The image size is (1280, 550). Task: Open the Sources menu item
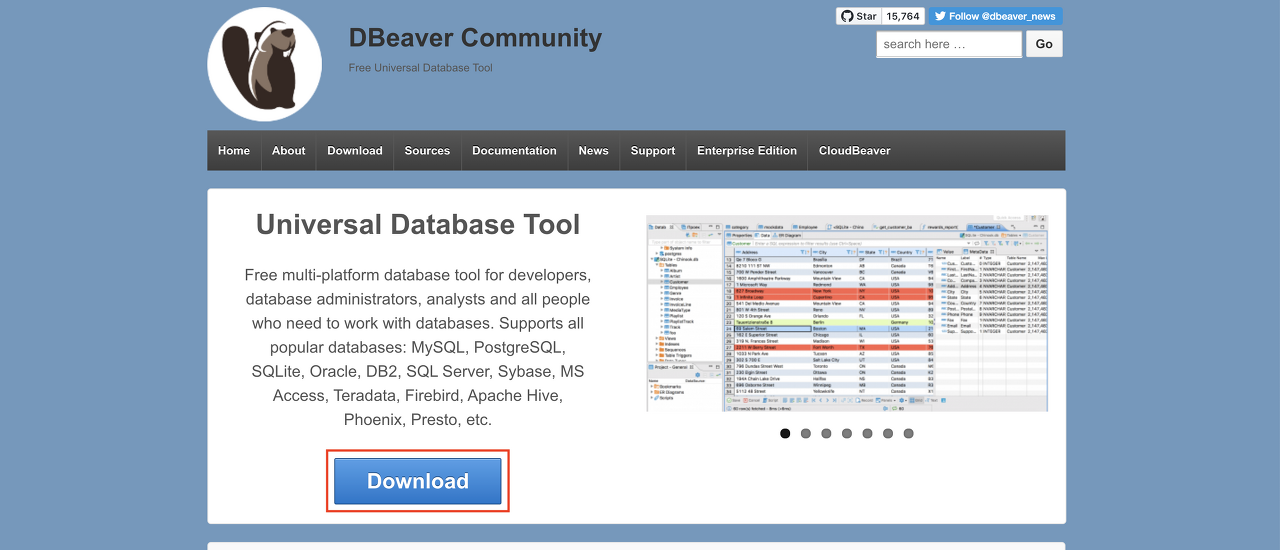pos(427,151)
